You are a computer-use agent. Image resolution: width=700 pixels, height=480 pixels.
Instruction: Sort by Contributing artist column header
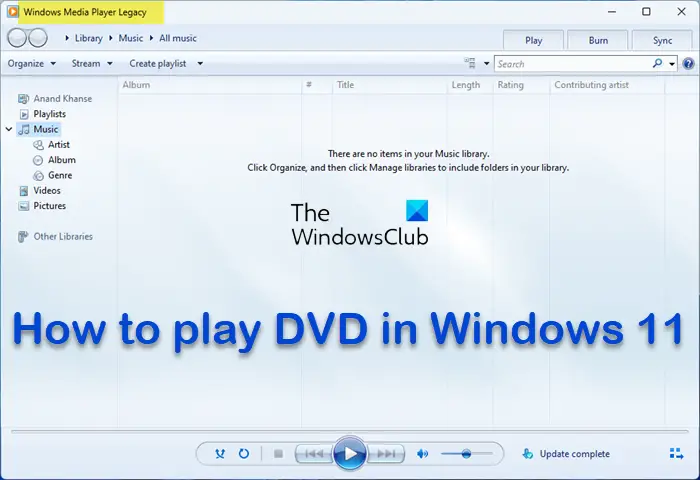point(607,85)
